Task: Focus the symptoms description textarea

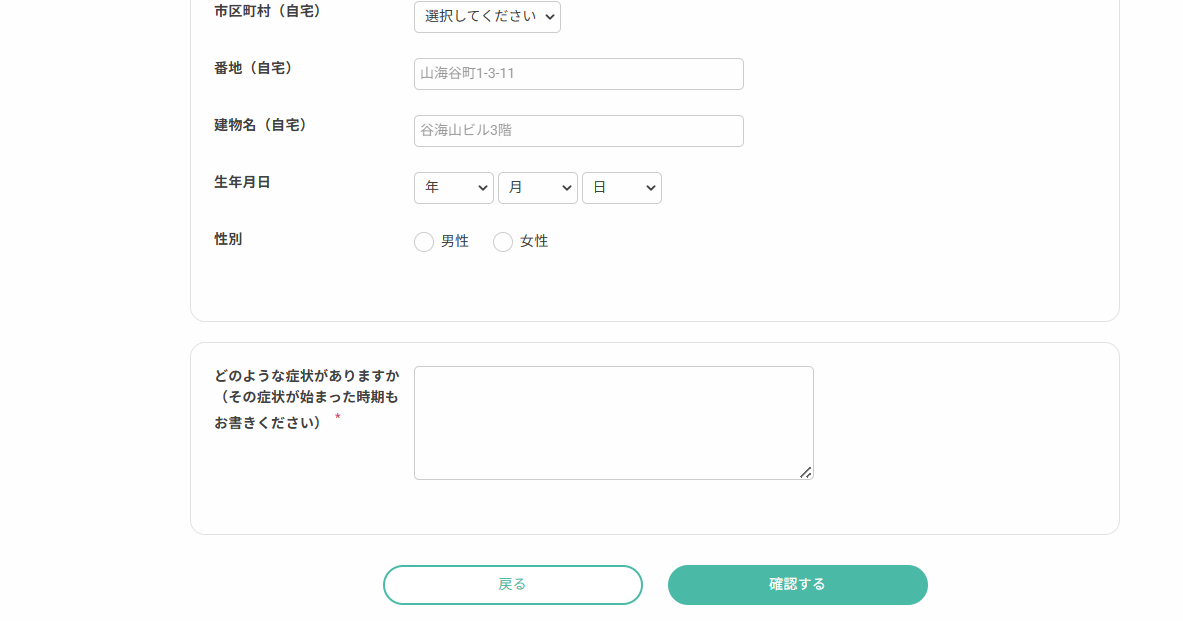Action: (613, 423)
